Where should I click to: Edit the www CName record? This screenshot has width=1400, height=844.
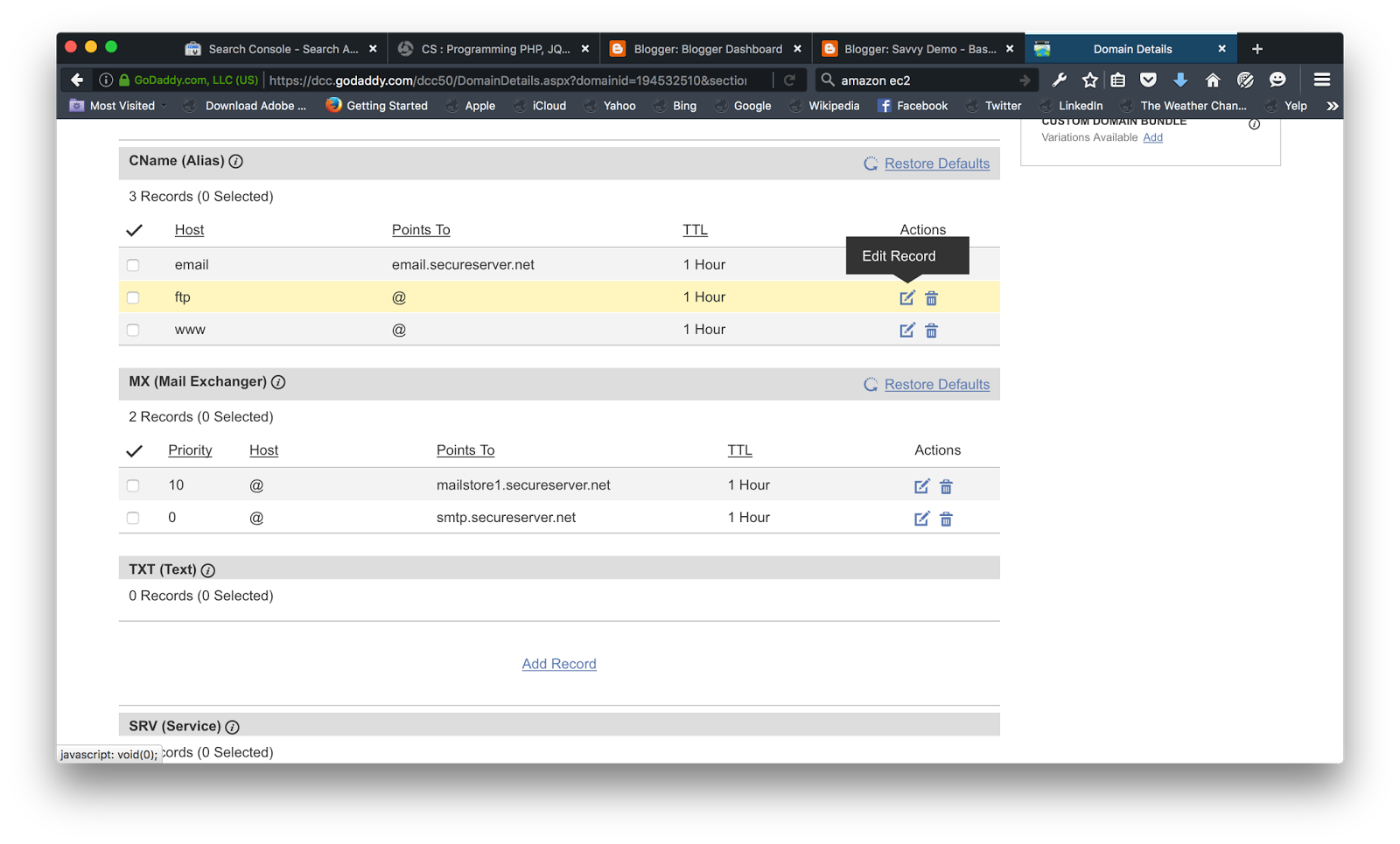tap(906, 331)
